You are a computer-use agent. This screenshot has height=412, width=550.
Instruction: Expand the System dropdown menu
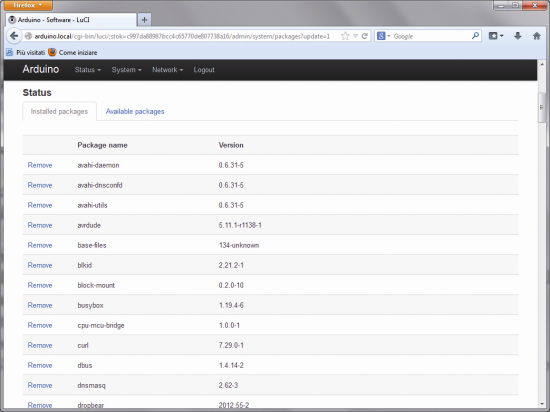(x=126, y=70)
